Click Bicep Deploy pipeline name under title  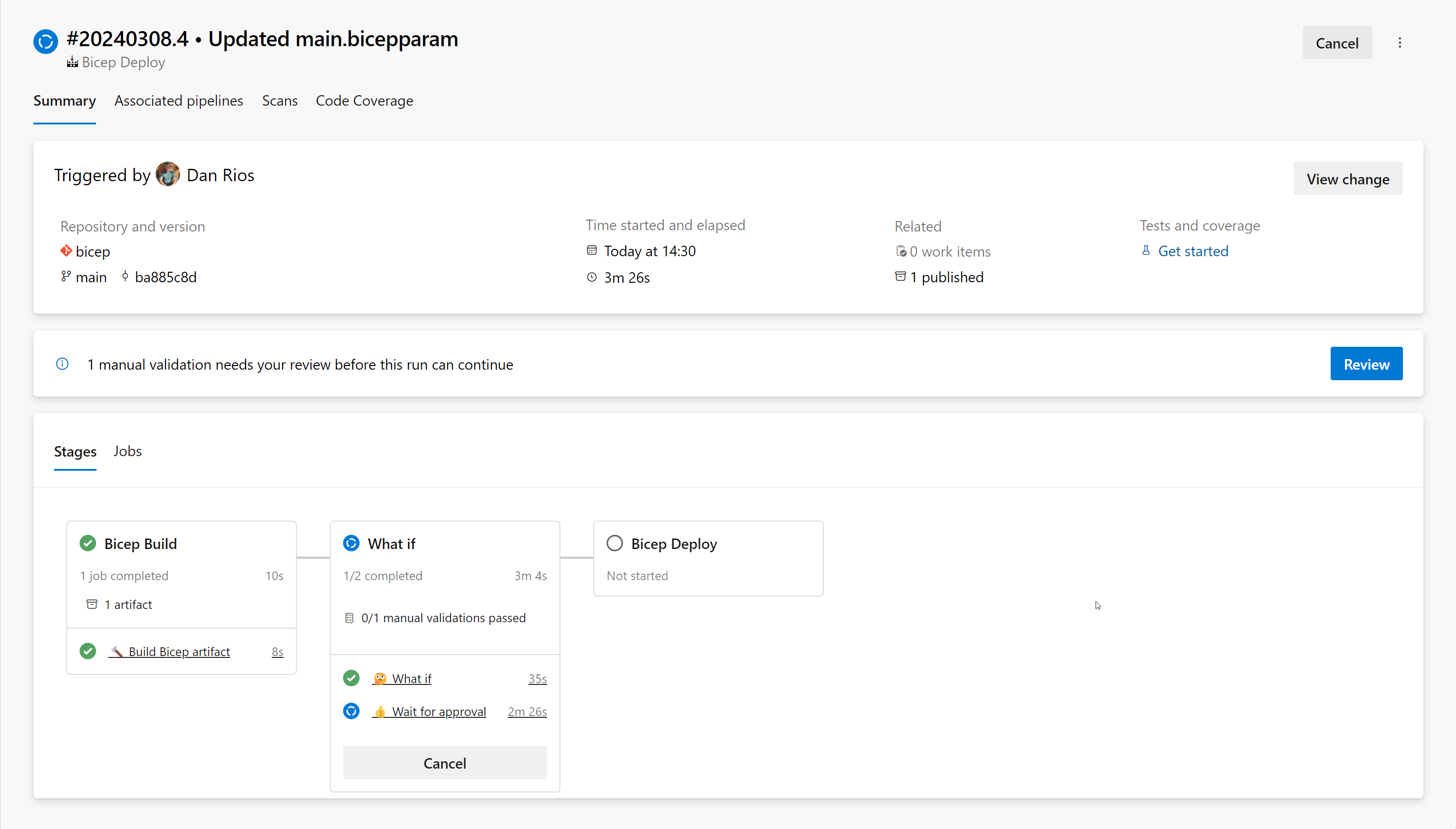pos(124,62)
